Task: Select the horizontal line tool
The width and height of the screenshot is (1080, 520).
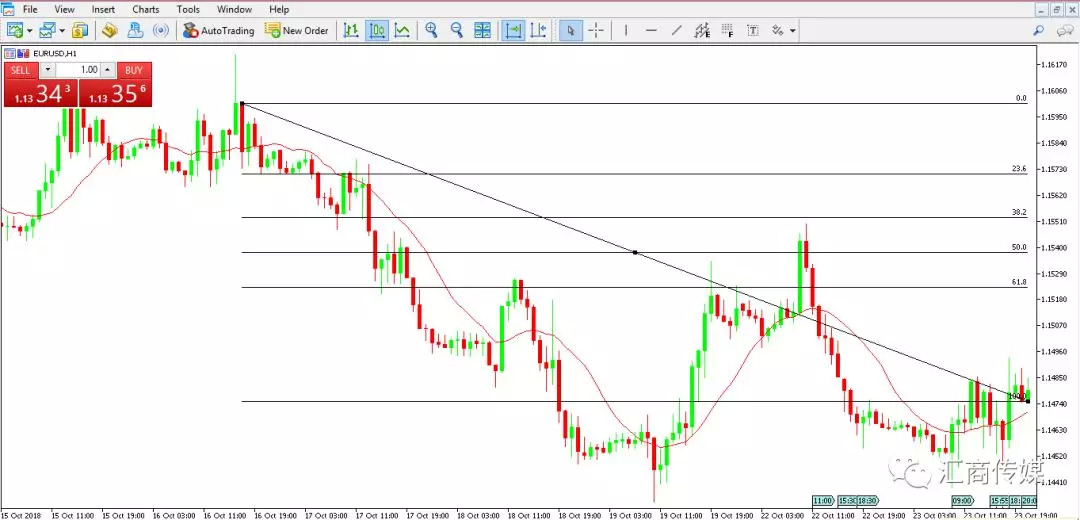Action: (x=651, y=30)
